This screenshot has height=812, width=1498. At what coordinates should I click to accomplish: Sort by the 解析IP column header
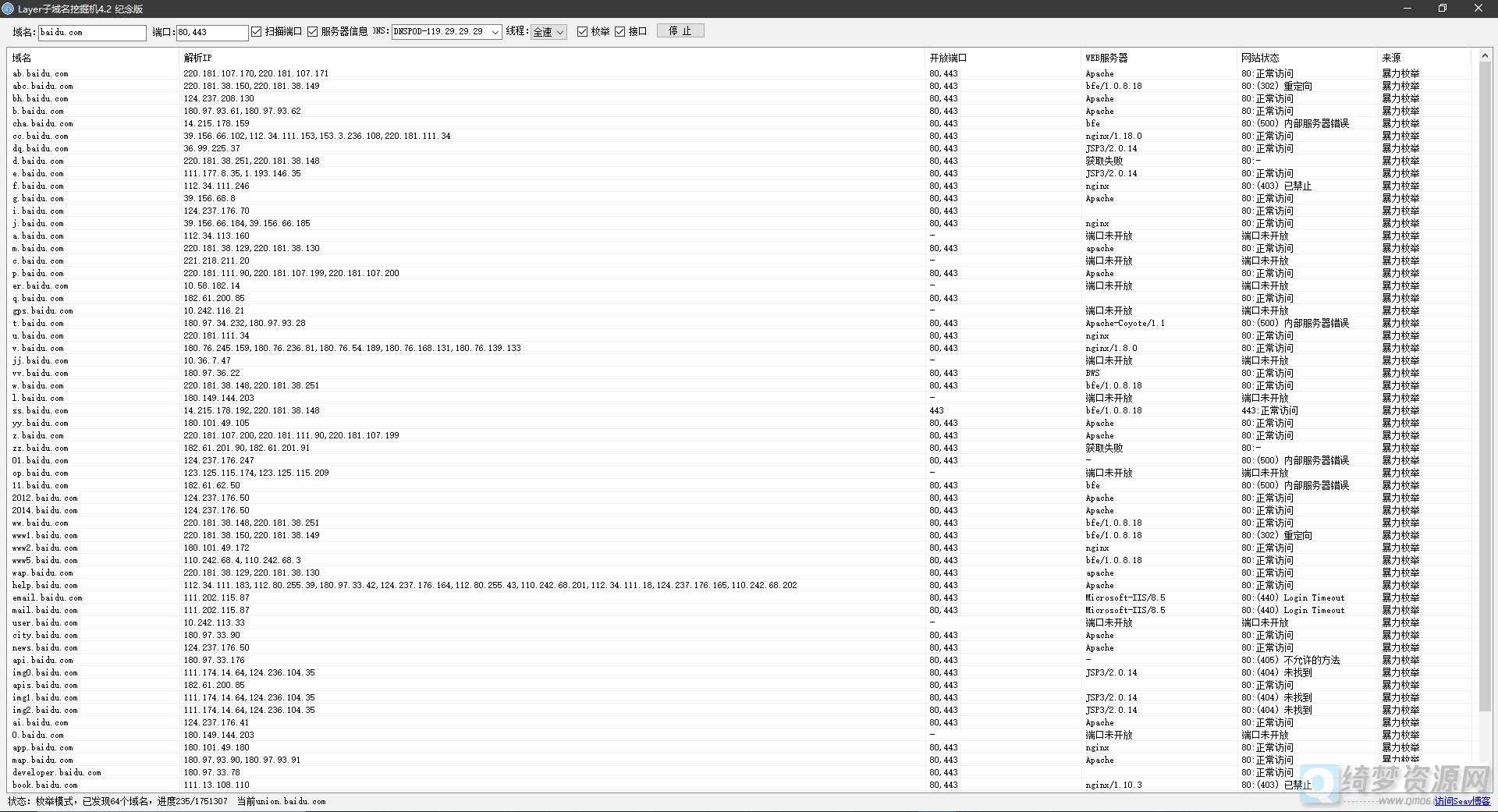point(552,58)
